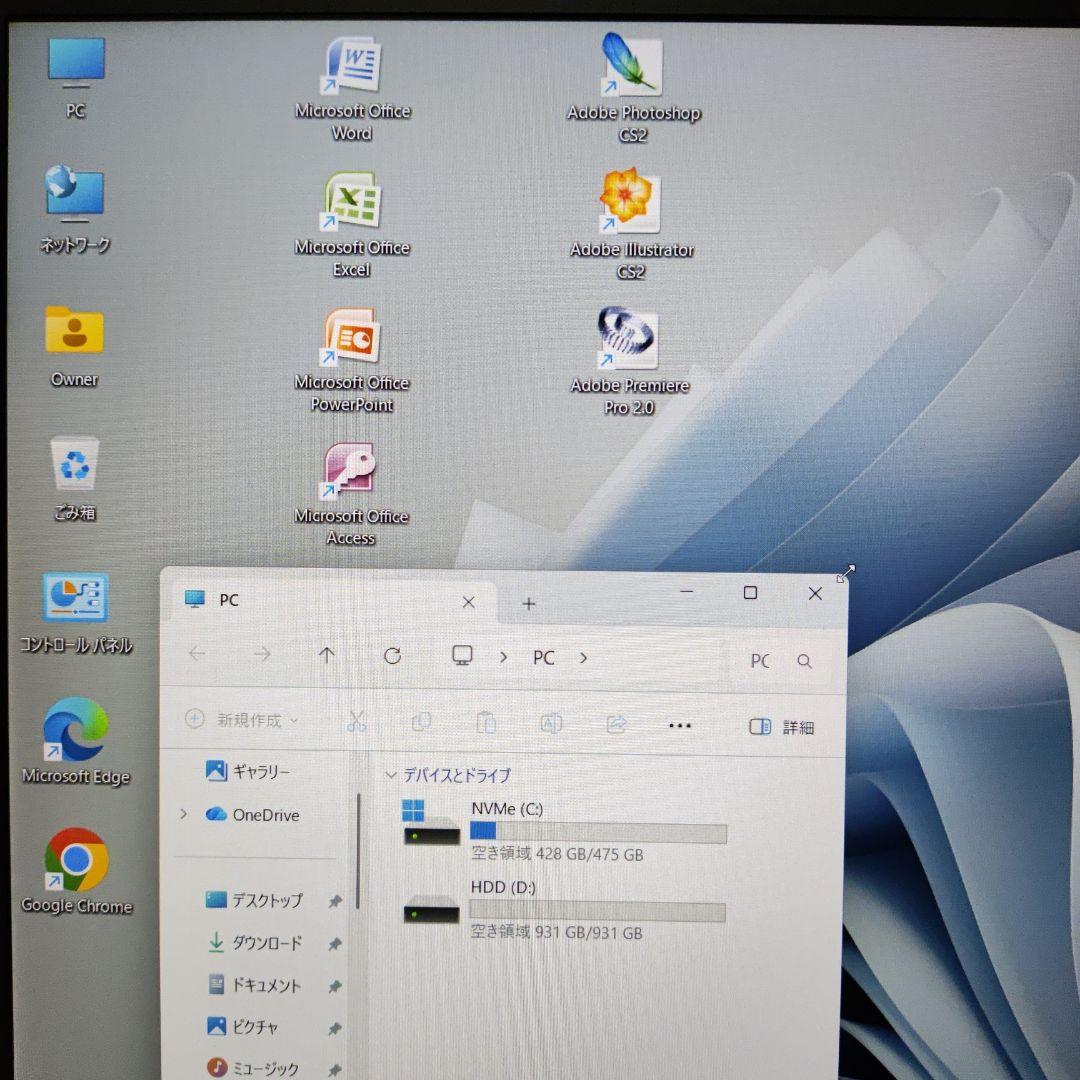Open the 新規作成 dropdown
The height and width of the screenshot is (1080, 1080).
coord(242,720)
